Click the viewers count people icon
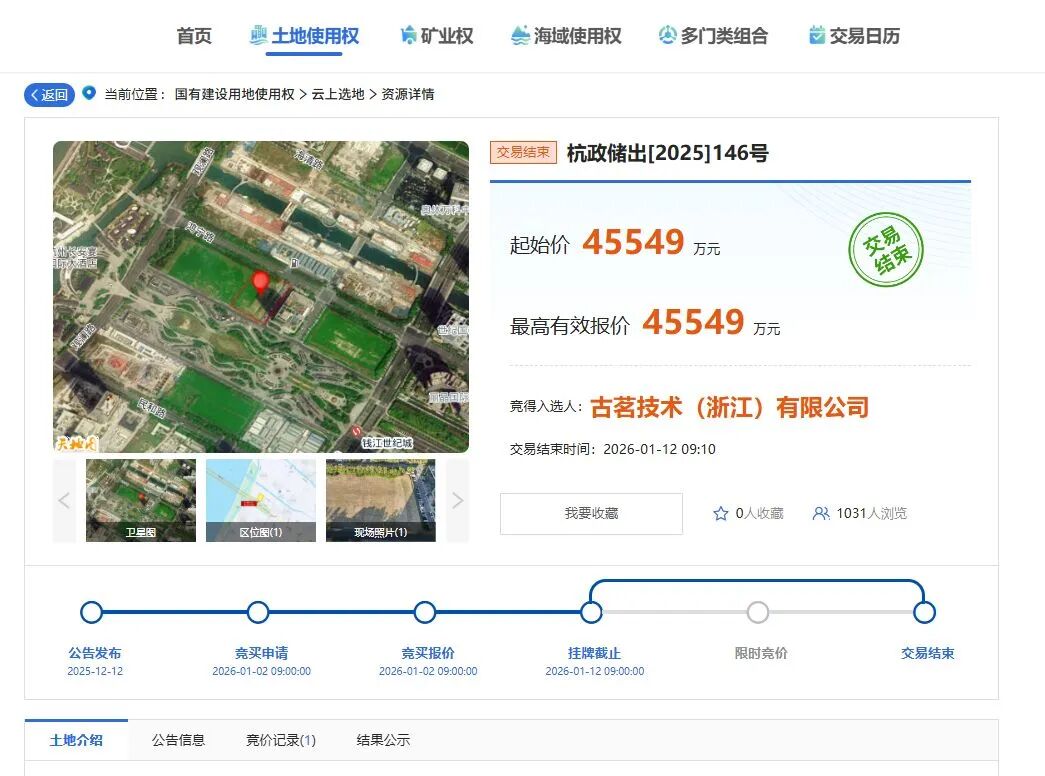The image size is (1045, 776). point(822,513)
